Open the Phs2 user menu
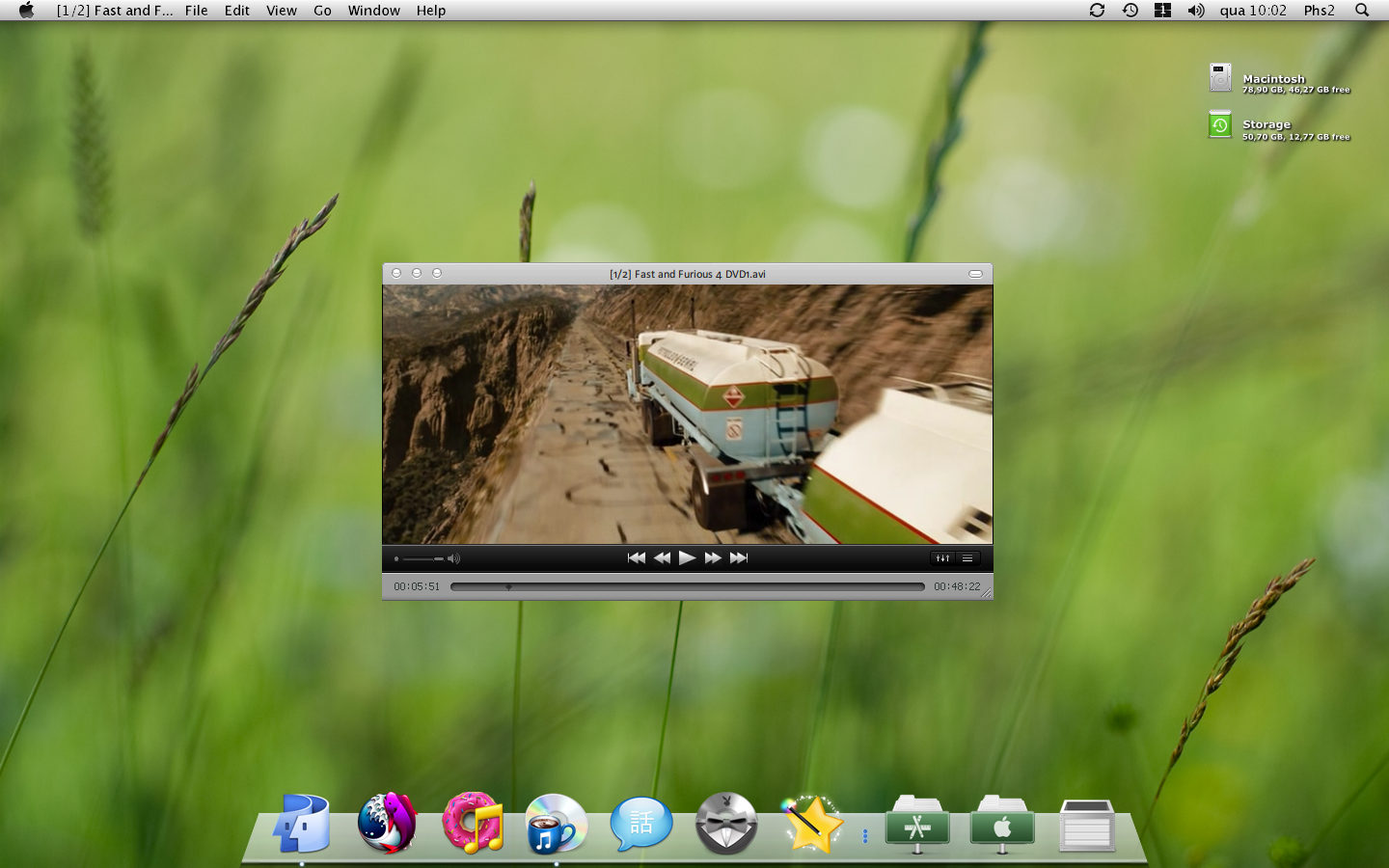Viewport: 1389px width, 868px height. (x=1320, y=11)
